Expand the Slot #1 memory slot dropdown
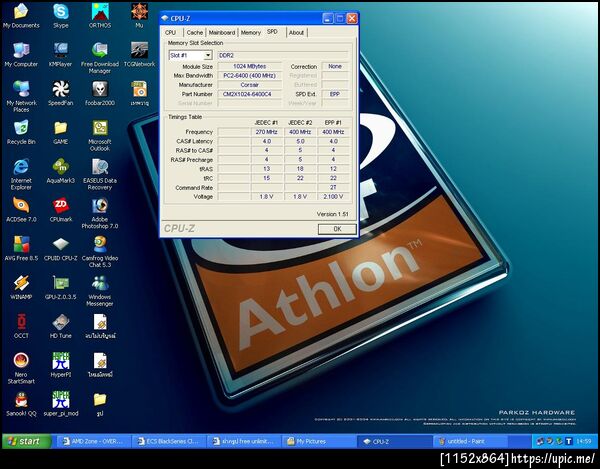 [x=208, y=55]
